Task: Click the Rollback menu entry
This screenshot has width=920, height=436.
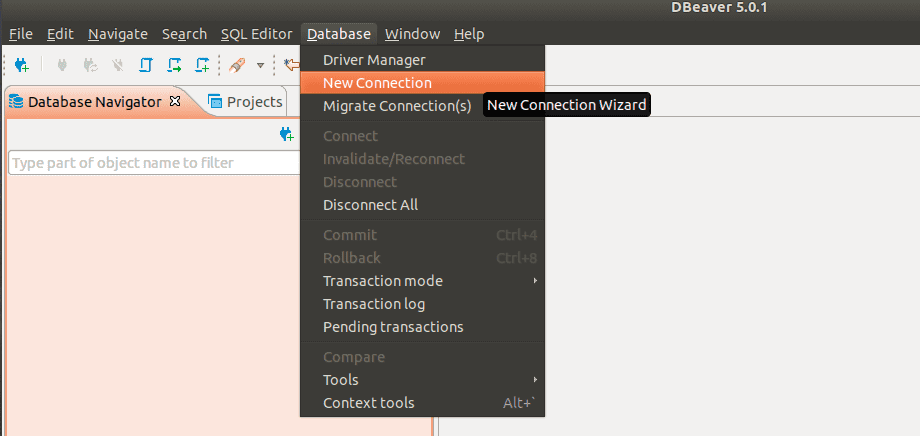Action: pyautogui.click(x=422, y=258)
